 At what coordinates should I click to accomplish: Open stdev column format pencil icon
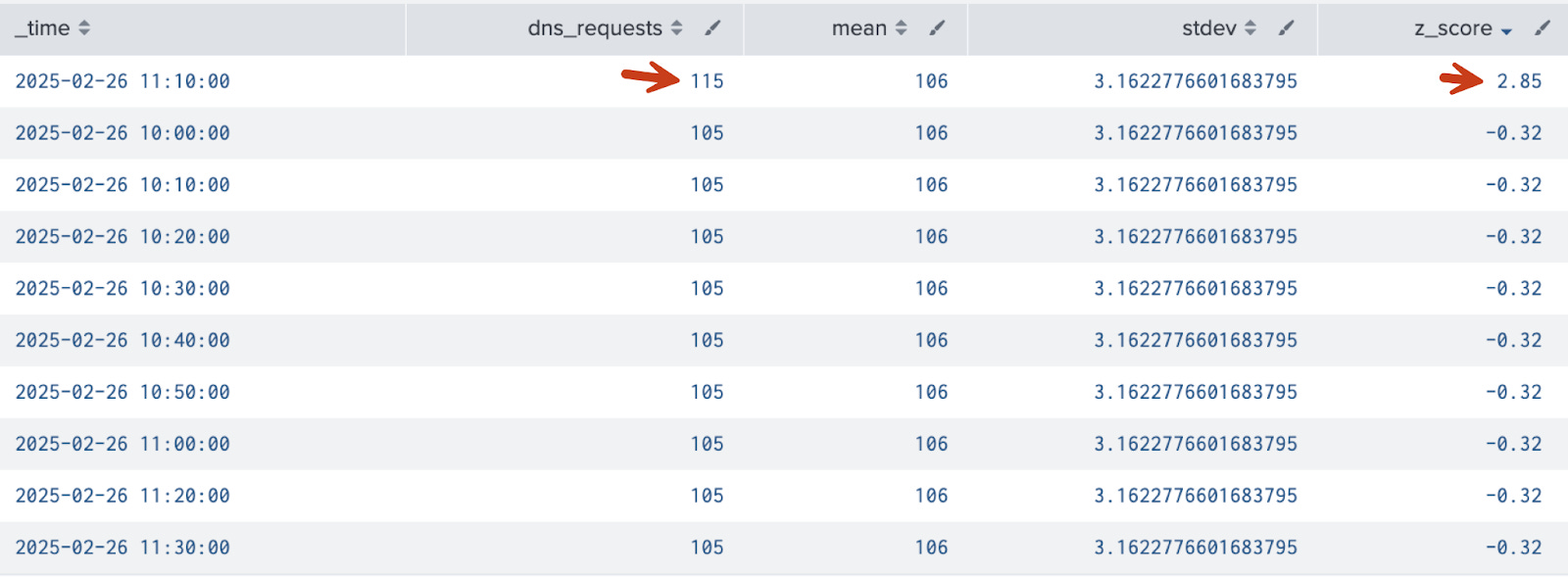point(1286,28)
